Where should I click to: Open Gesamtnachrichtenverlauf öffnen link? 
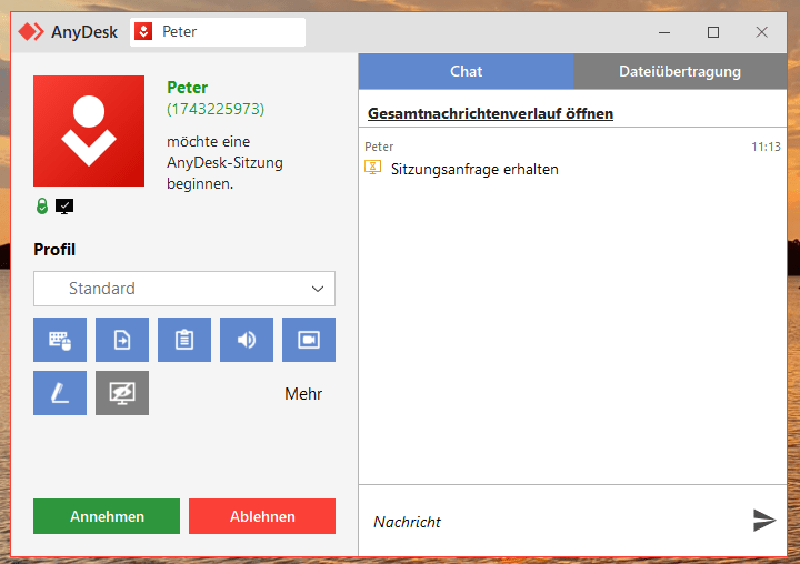(490, 114)
